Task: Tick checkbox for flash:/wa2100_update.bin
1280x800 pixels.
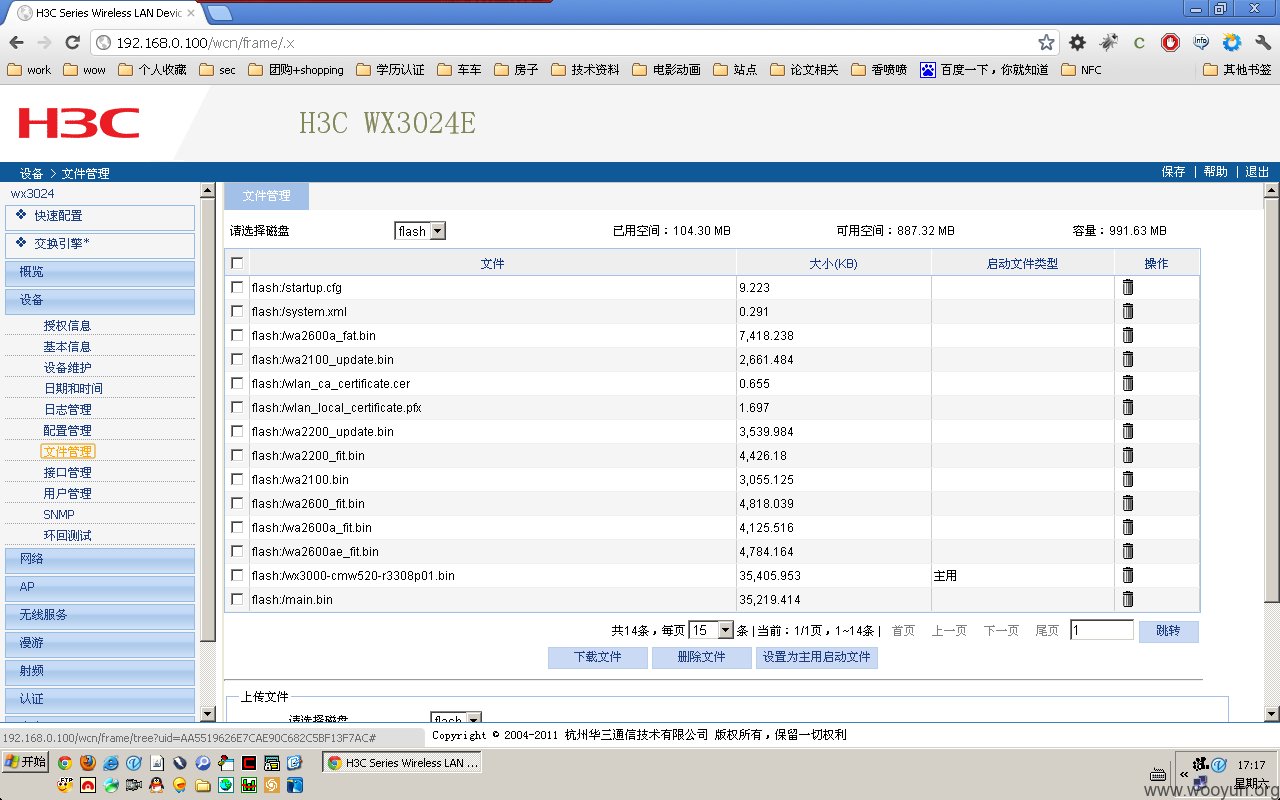Action: 237,359
